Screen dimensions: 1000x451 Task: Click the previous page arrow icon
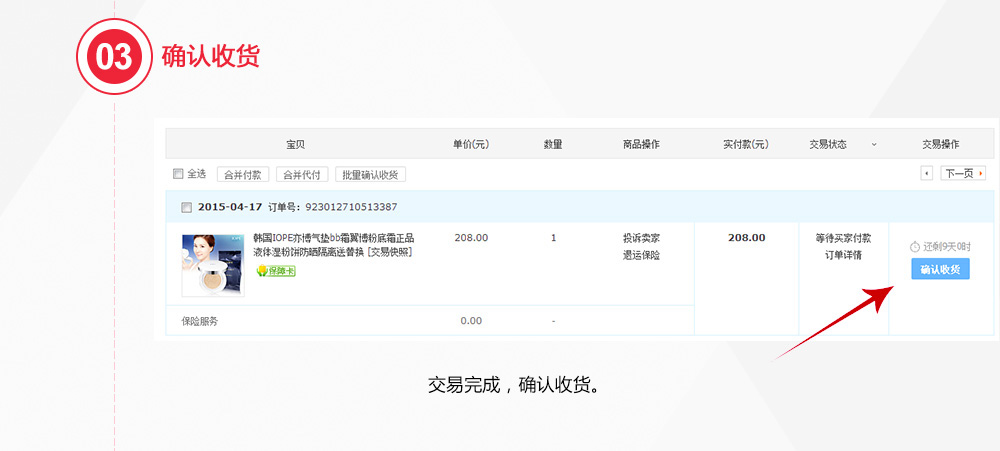pyautogui.click(x=926, y=173)
